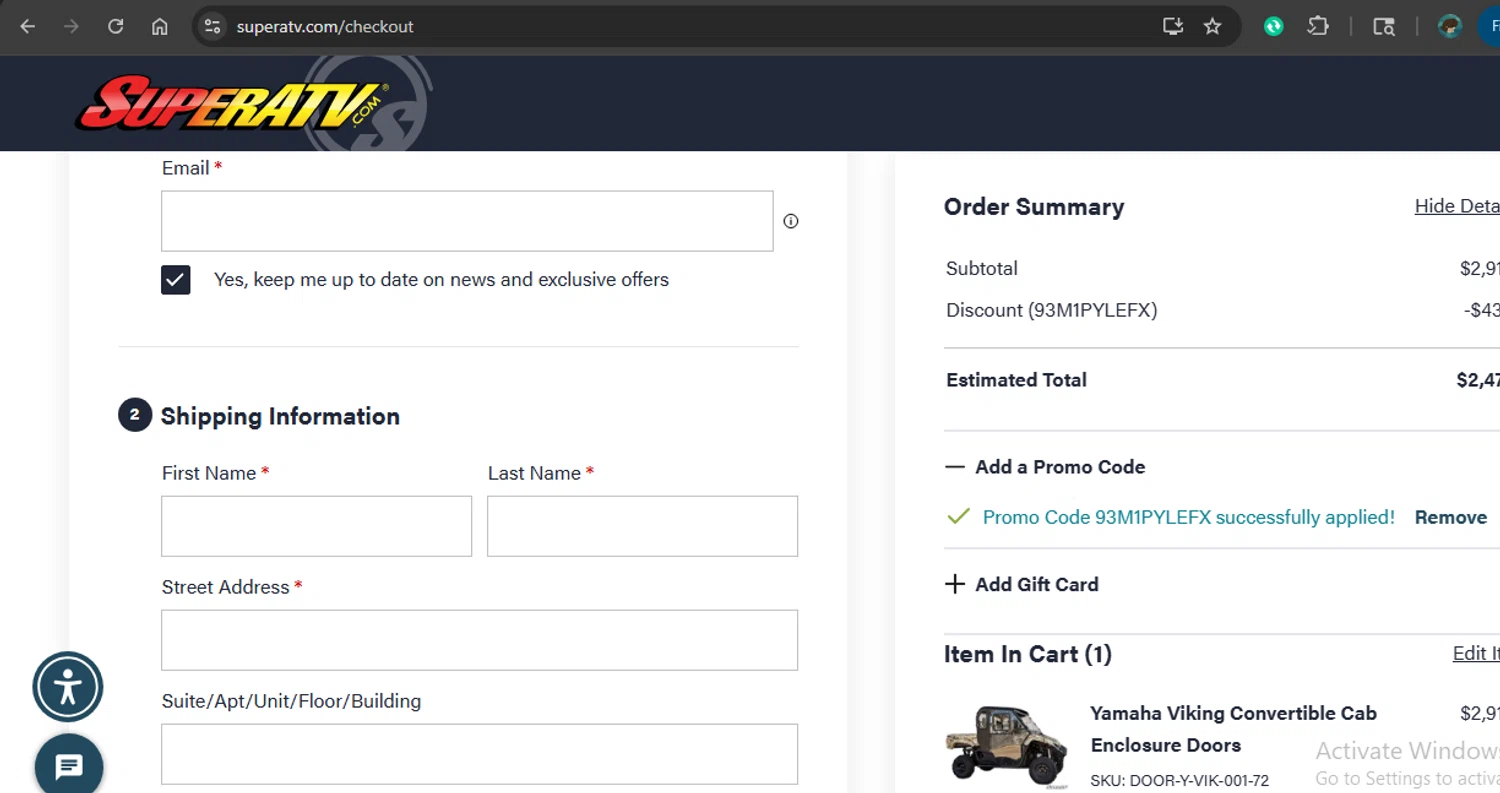1500x793 pixels.
Task: Reload the checkout page
Action: tap(115, 27)
